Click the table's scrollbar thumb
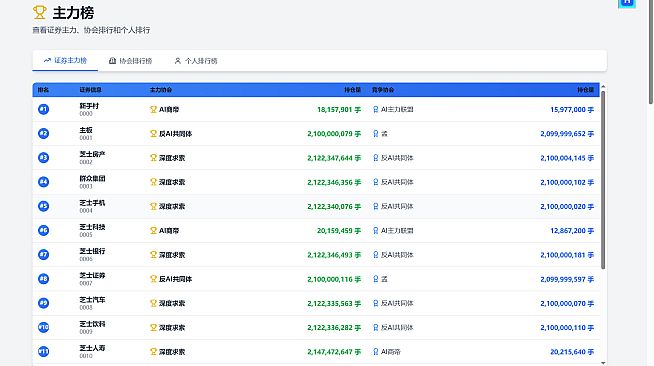 pos(603,180)
